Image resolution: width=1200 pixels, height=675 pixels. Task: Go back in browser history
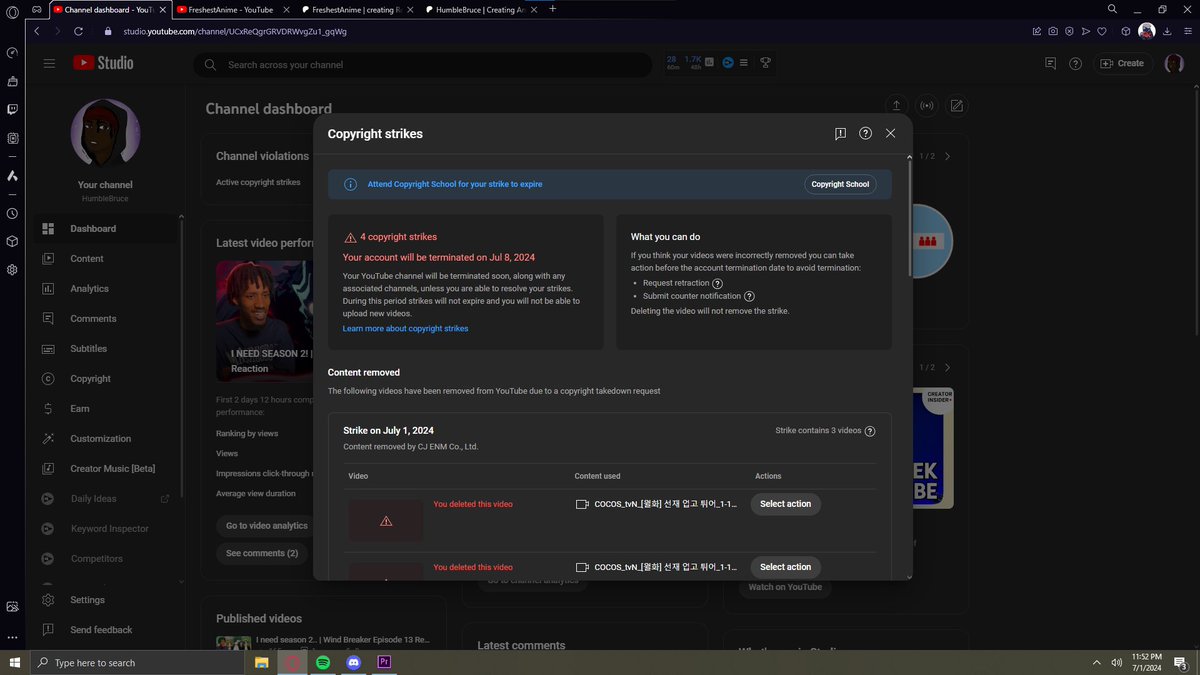point(37,31)
